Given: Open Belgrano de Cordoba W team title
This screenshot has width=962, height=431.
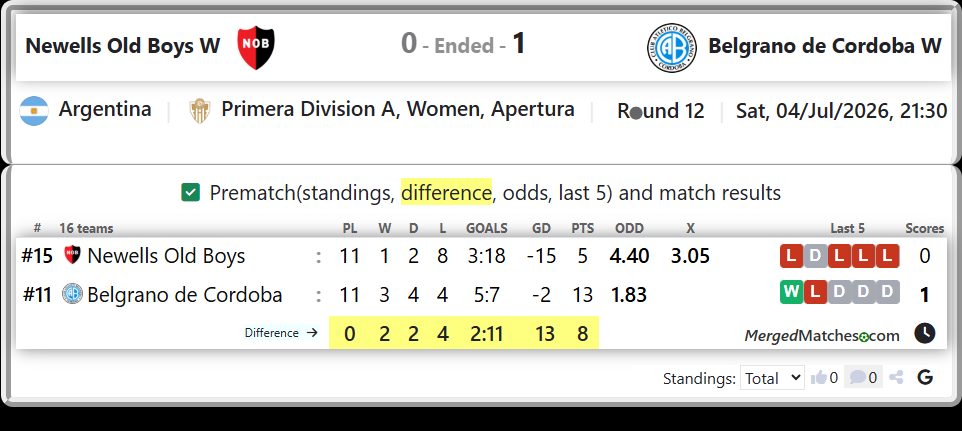Looking at the screenshot, I should tap(825, 46).
